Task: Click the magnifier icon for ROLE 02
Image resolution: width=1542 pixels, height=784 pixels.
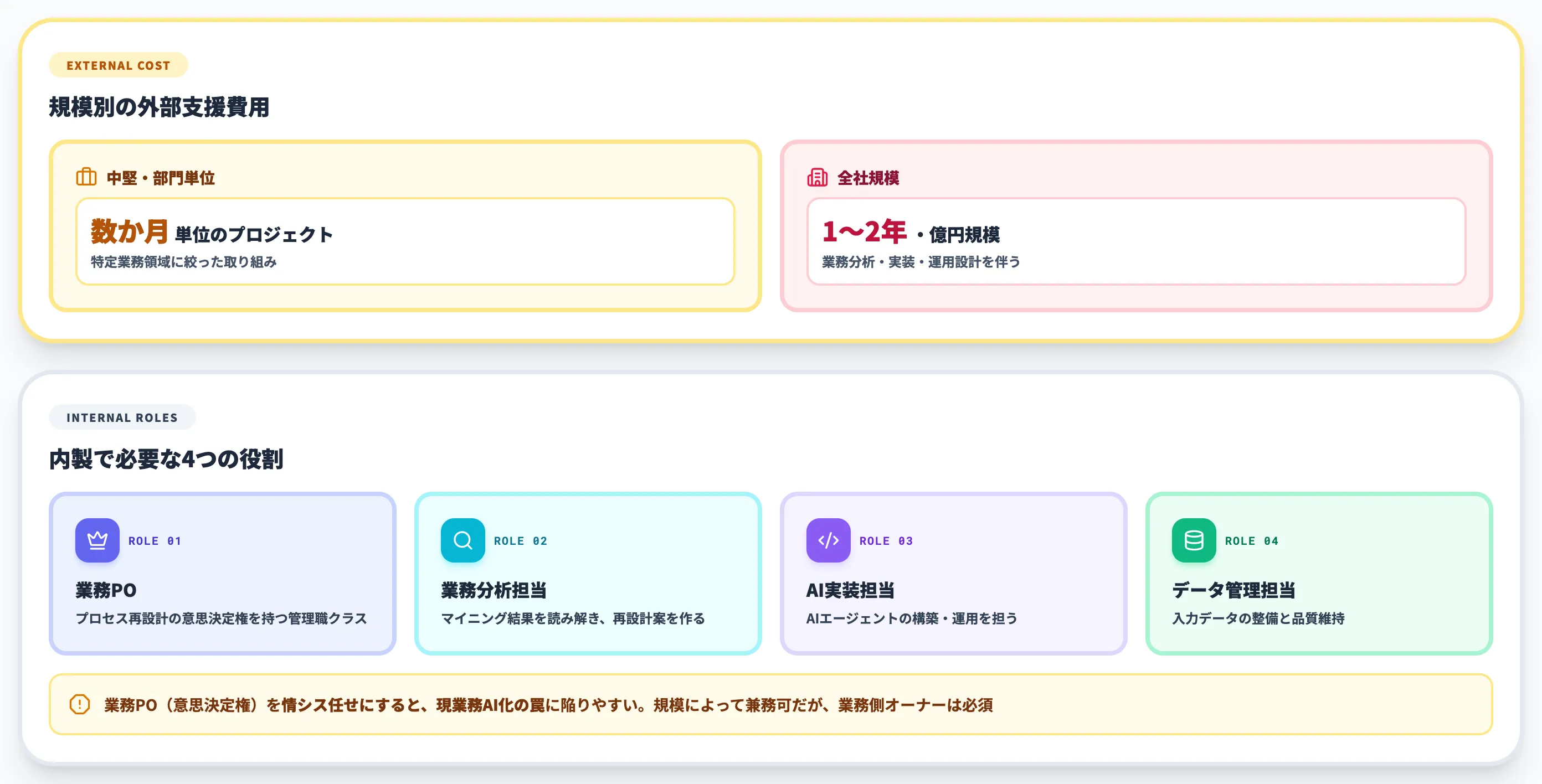Action: tap(462, 540)
